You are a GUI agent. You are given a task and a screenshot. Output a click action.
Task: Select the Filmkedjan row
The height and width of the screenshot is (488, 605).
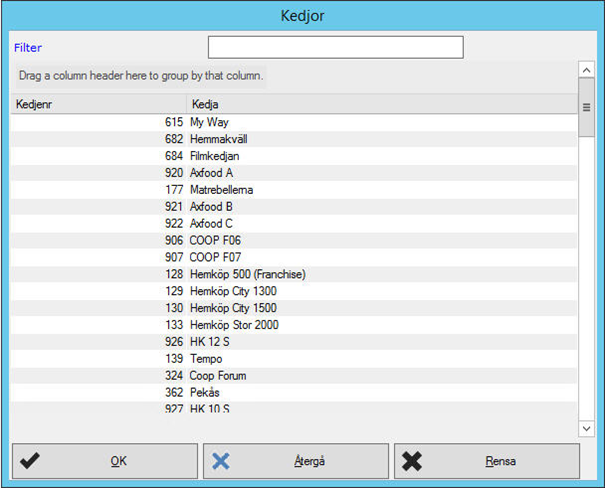click(294, 156)
